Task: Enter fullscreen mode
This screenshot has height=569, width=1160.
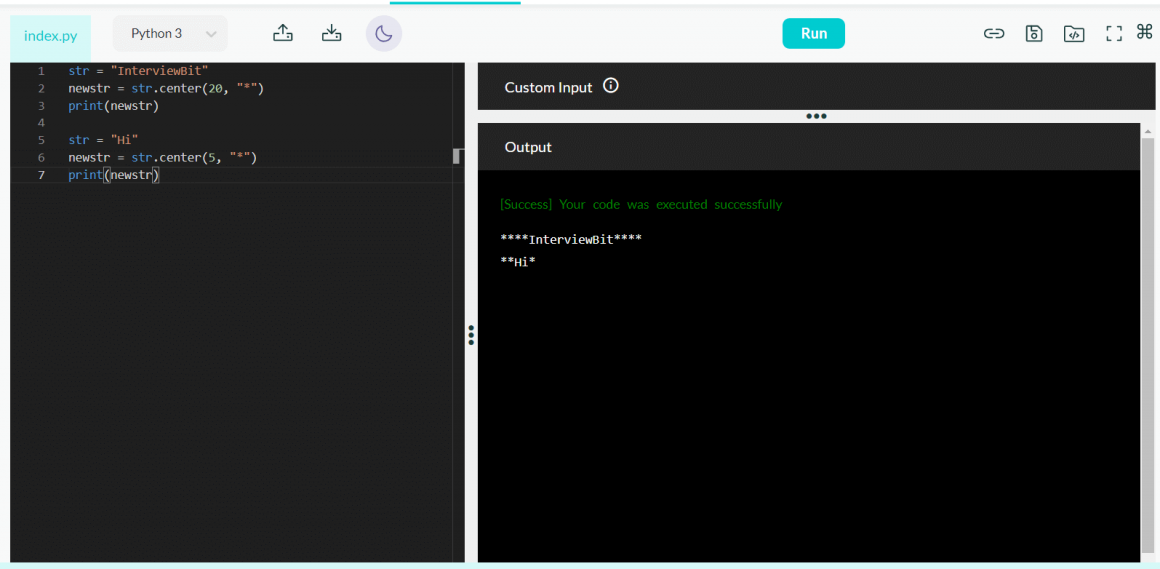Action: pyautogui.click(x=1114, y=33)
